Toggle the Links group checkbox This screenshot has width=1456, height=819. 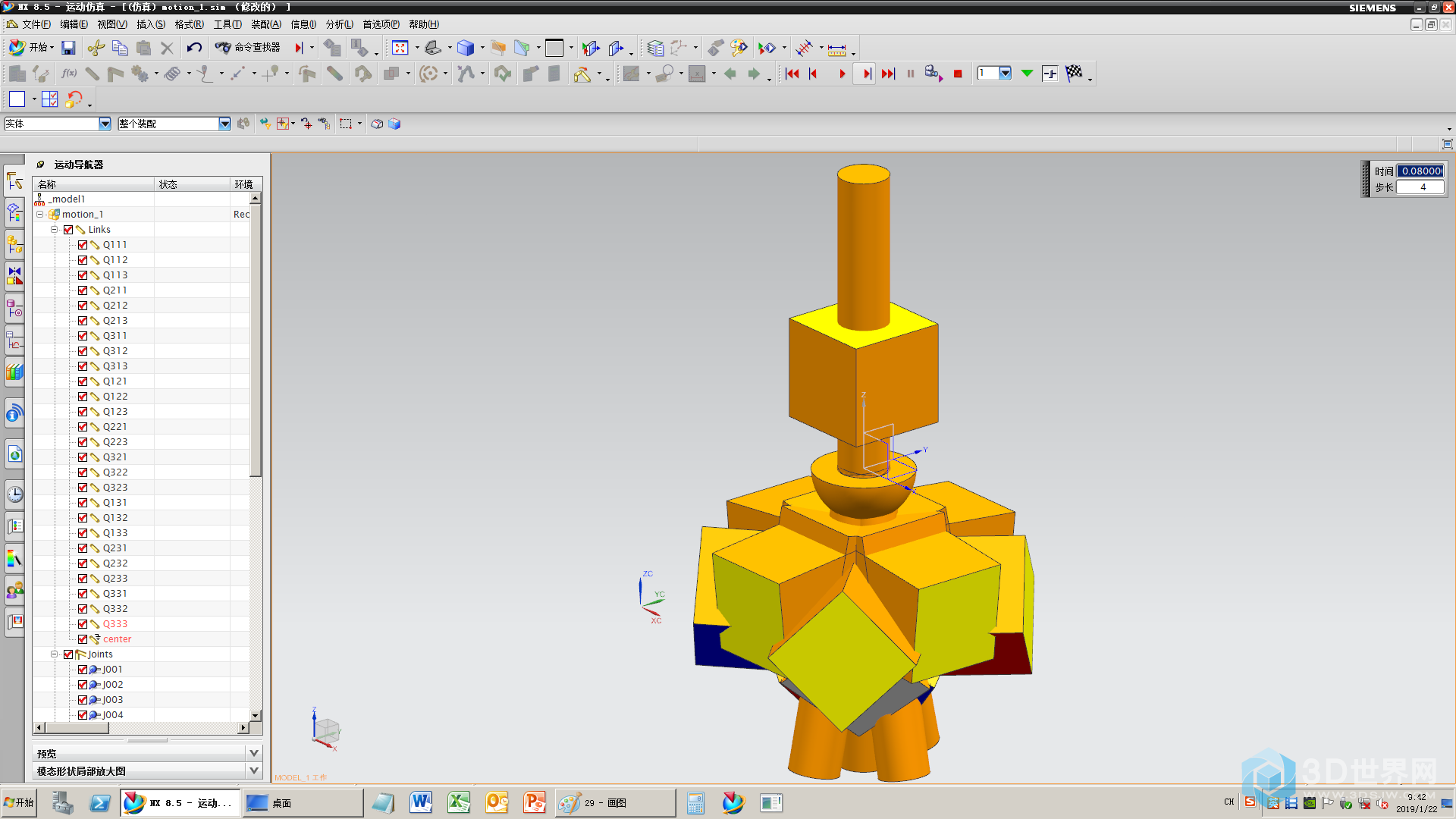click(x=68, y=230)
